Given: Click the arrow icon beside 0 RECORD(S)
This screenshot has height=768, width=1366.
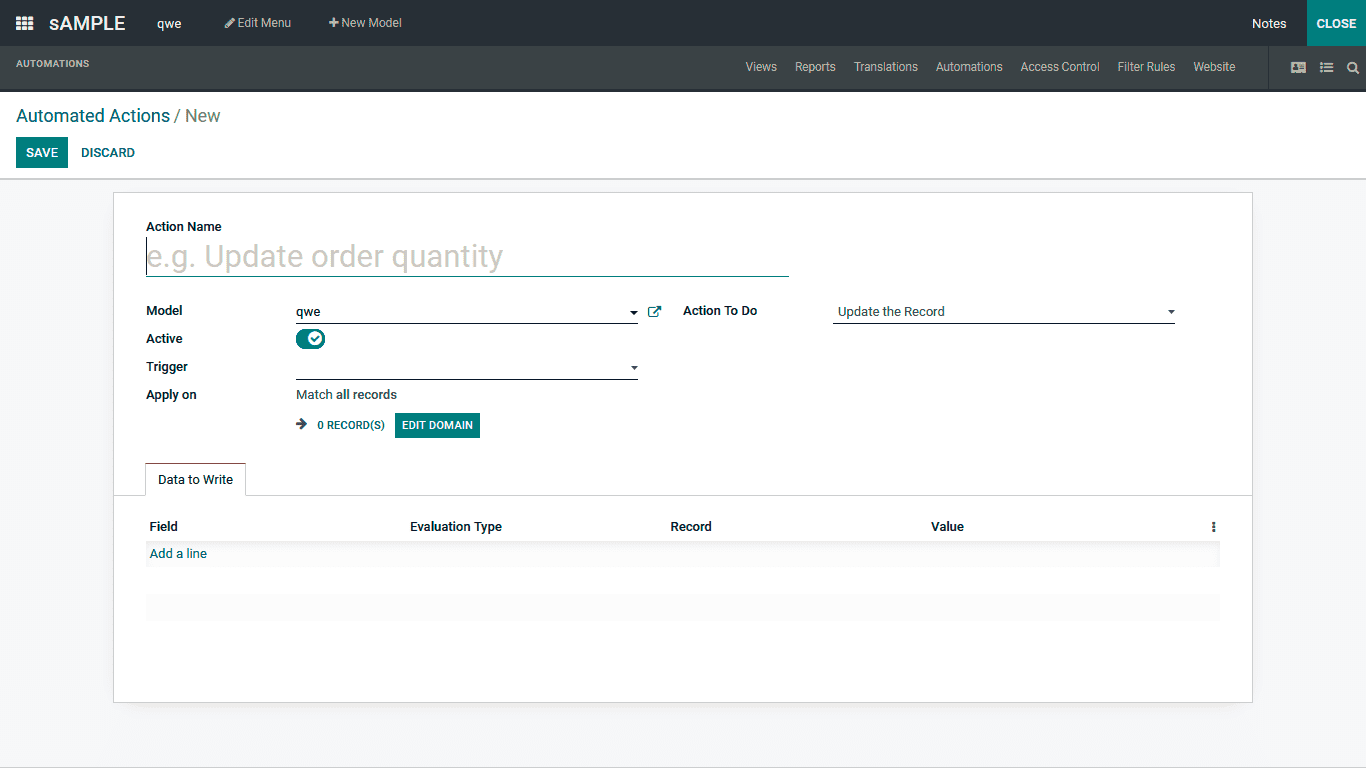Looking at the screenshot, I should click(x=301, y=424).
